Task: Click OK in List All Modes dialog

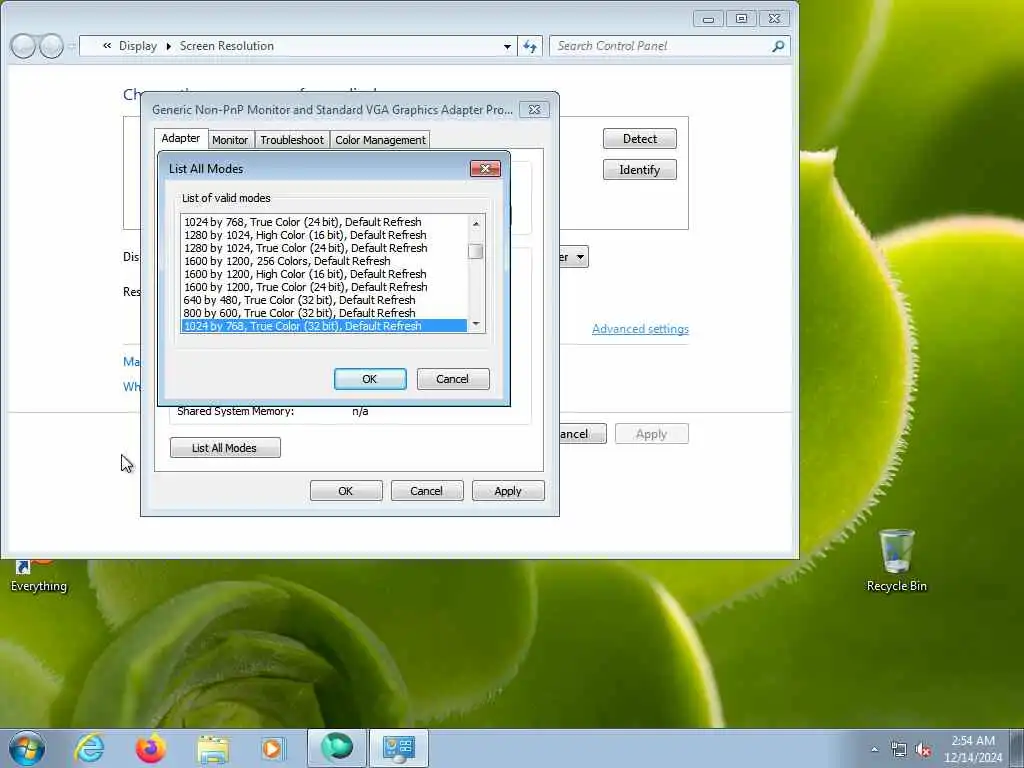Action: tap(370, 379)
